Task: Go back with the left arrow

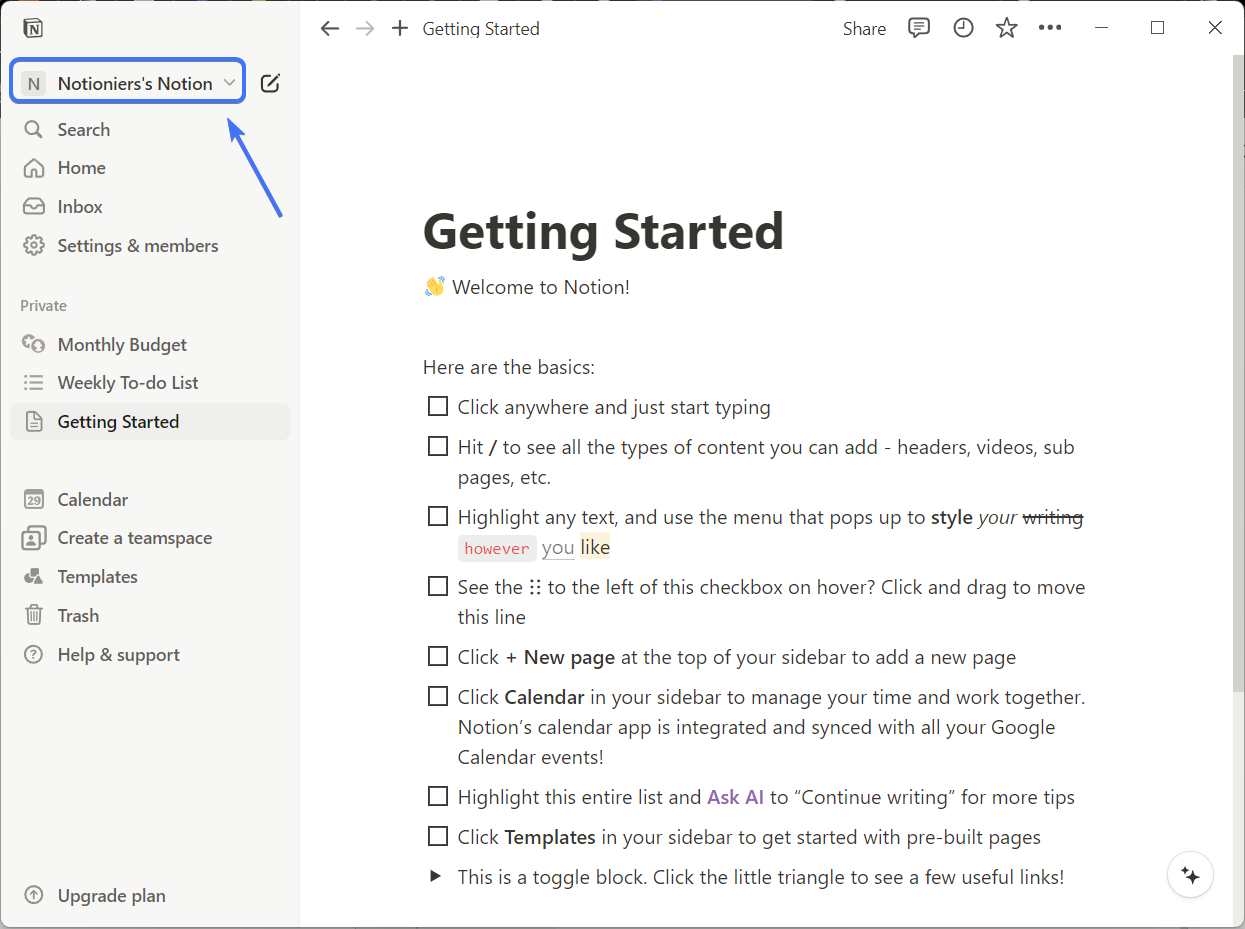Action: (330, 28)
